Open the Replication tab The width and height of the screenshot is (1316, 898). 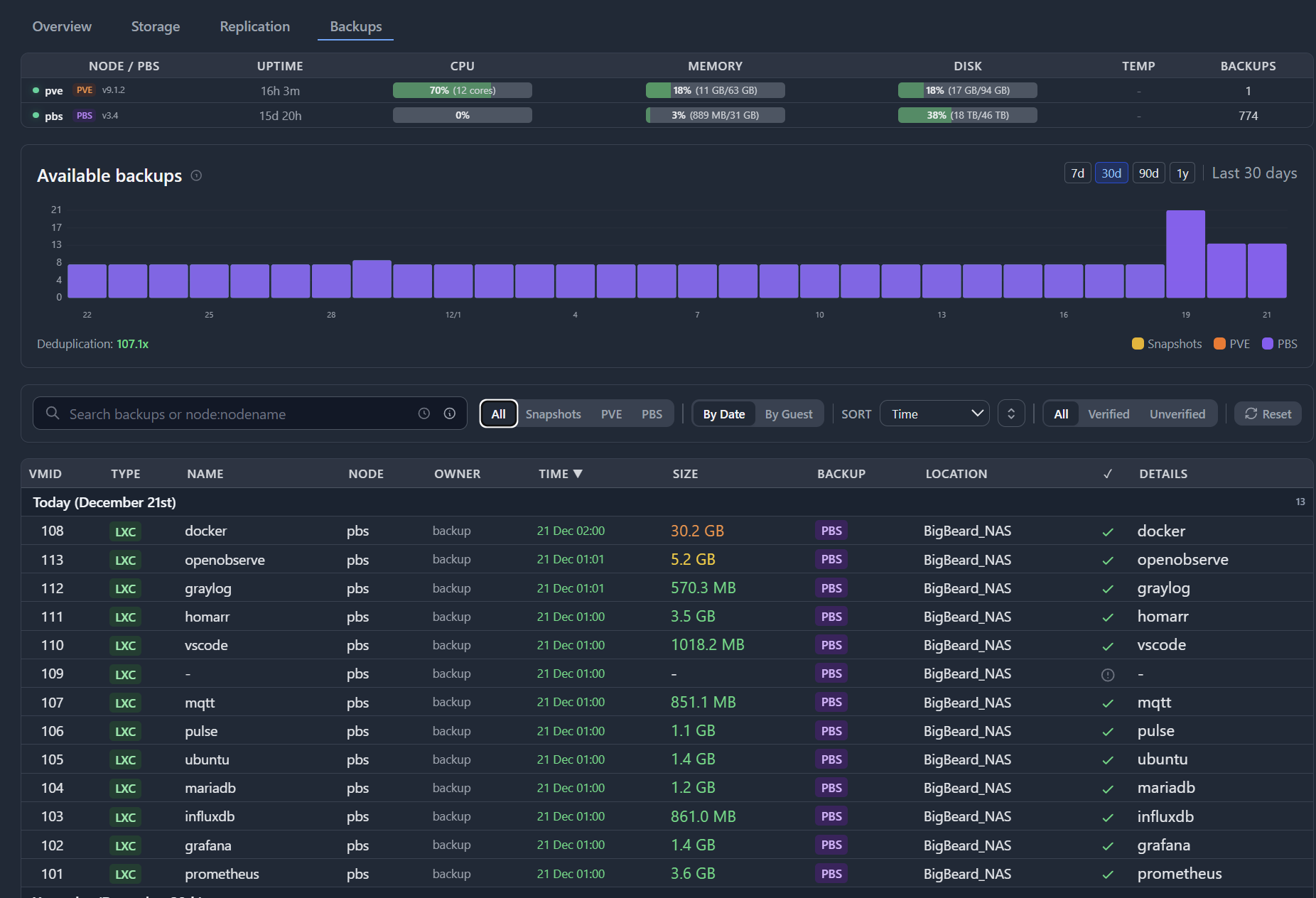coord(254,26)
